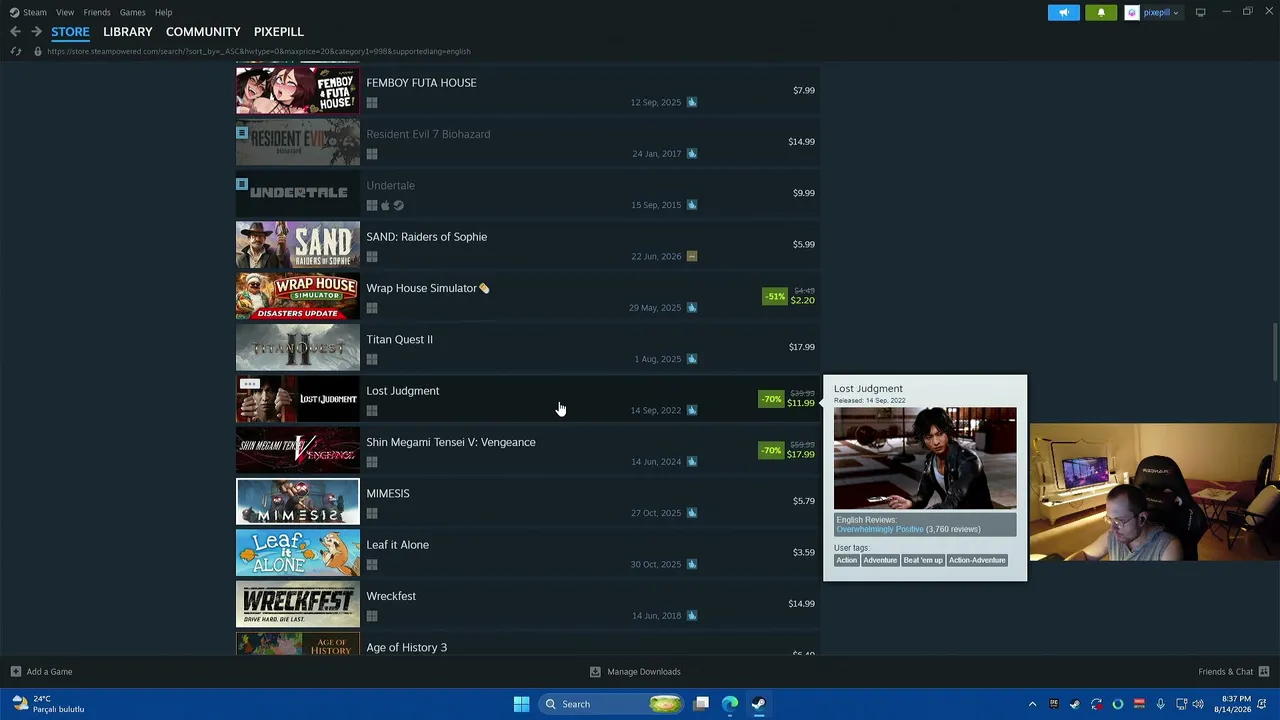Click the Wreckfest capsule image

coord(298,604)
